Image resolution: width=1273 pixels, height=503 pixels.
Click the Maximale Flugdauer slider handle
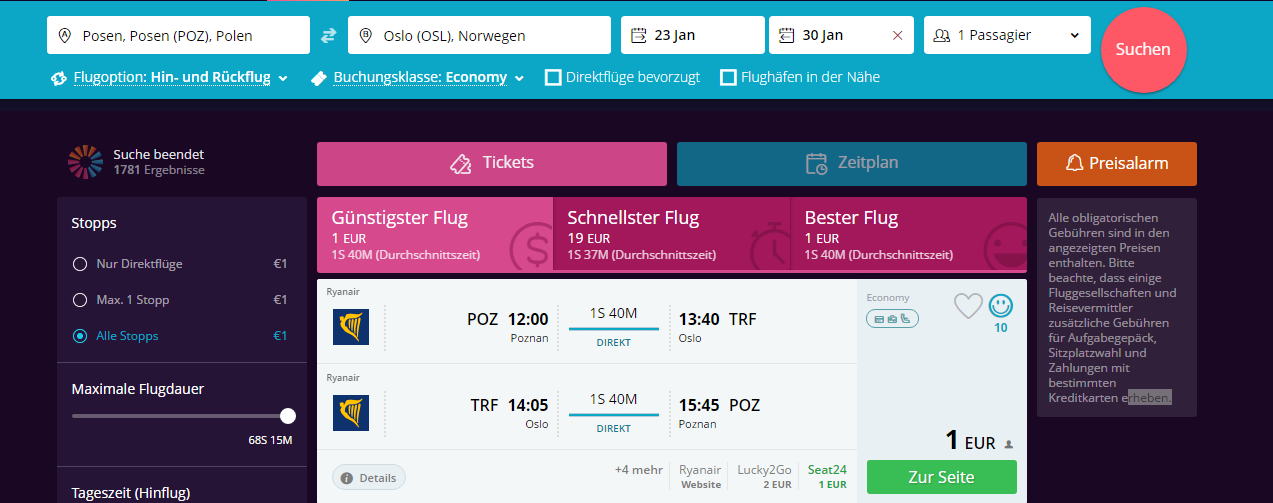click(288, 415)
